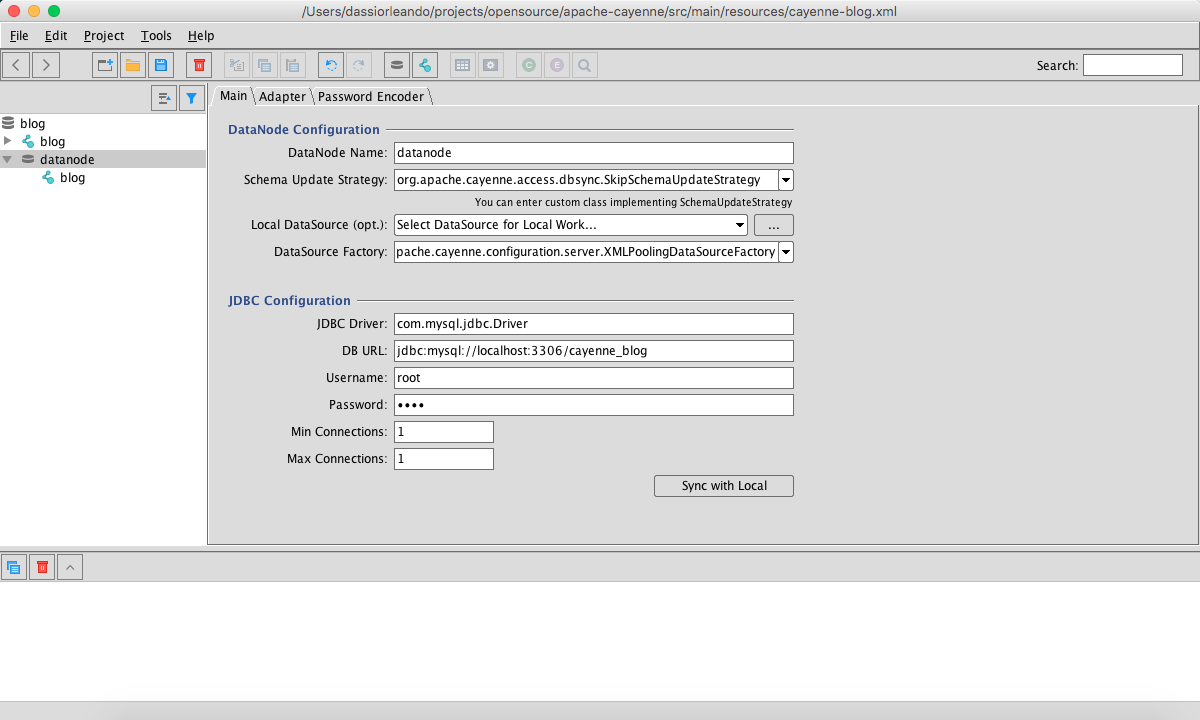Screen dimensions: 1200x720
Task: Click the Username field
Action: (x=594, y=378)
